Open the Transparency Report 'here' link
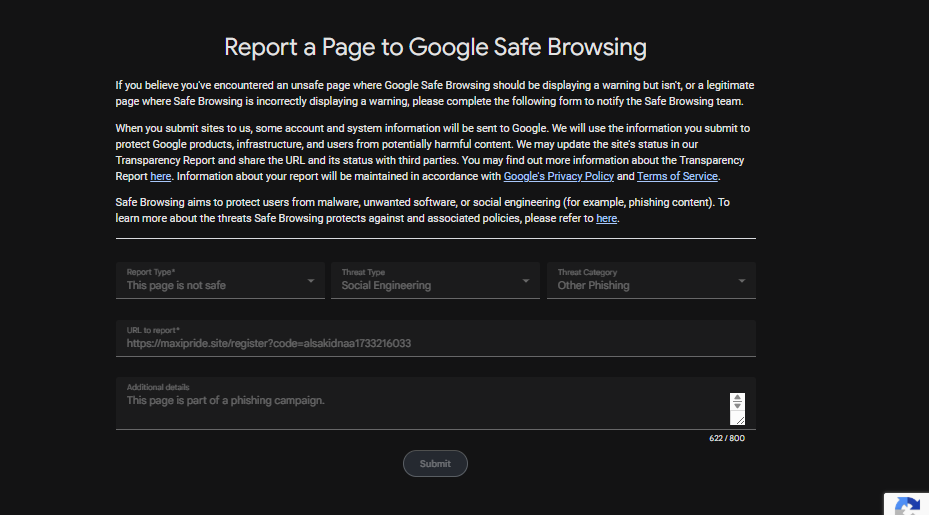 [161, 177]
